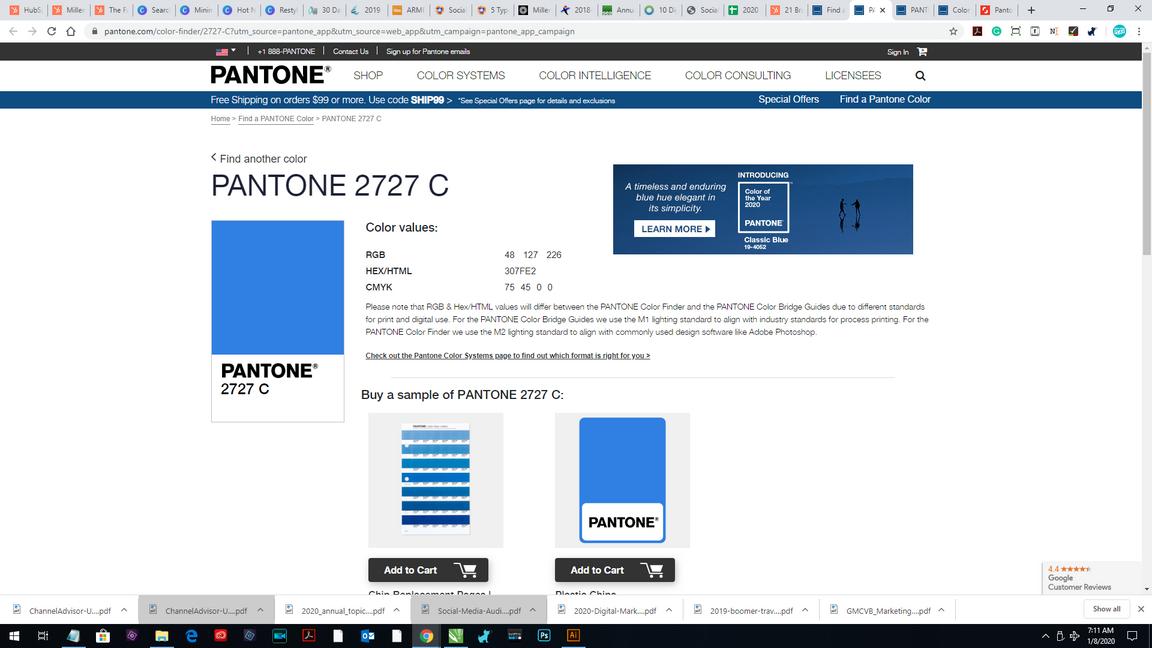
Task: Expand options for GMCVB_Marketing download
Action: click(941, 611)
